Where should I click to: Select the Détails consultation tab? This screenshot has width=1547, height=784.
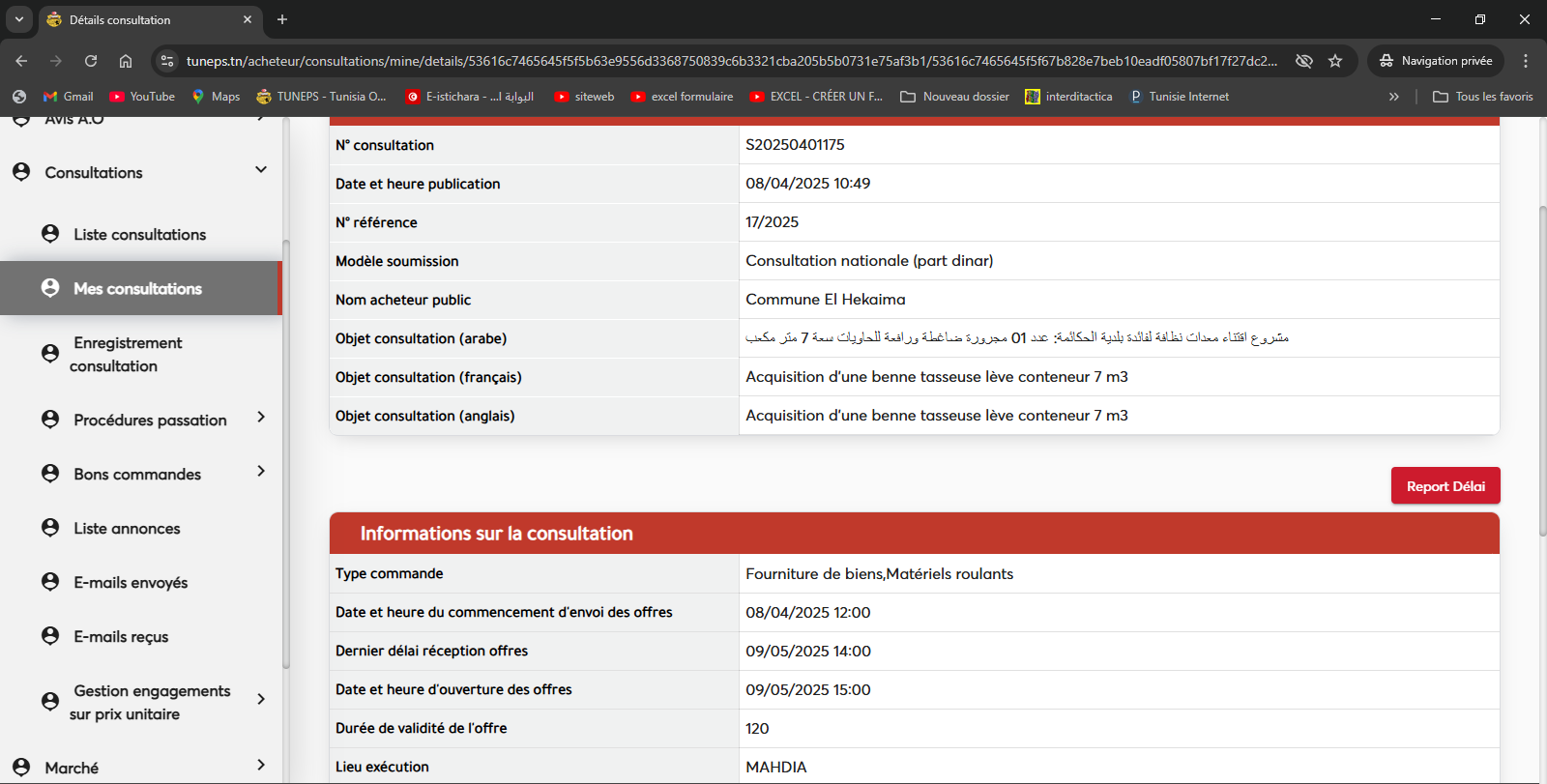pyautogui.click(x=150, y=20)
